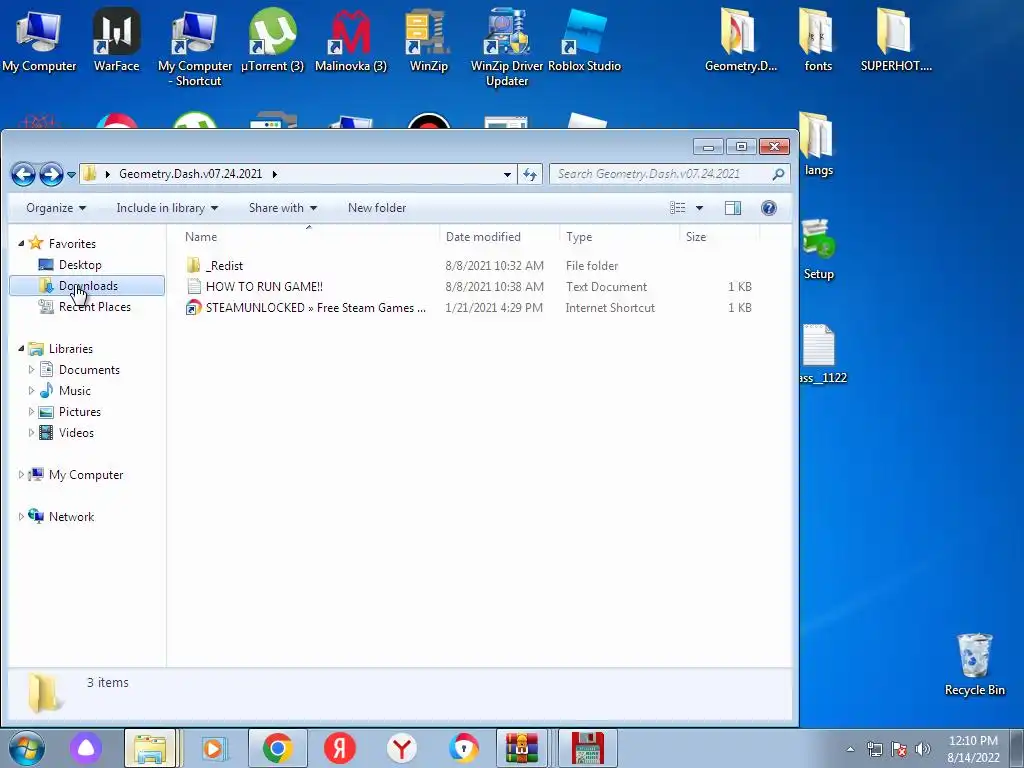
Task: Open the address bar history dropdown
Action: 507,174
